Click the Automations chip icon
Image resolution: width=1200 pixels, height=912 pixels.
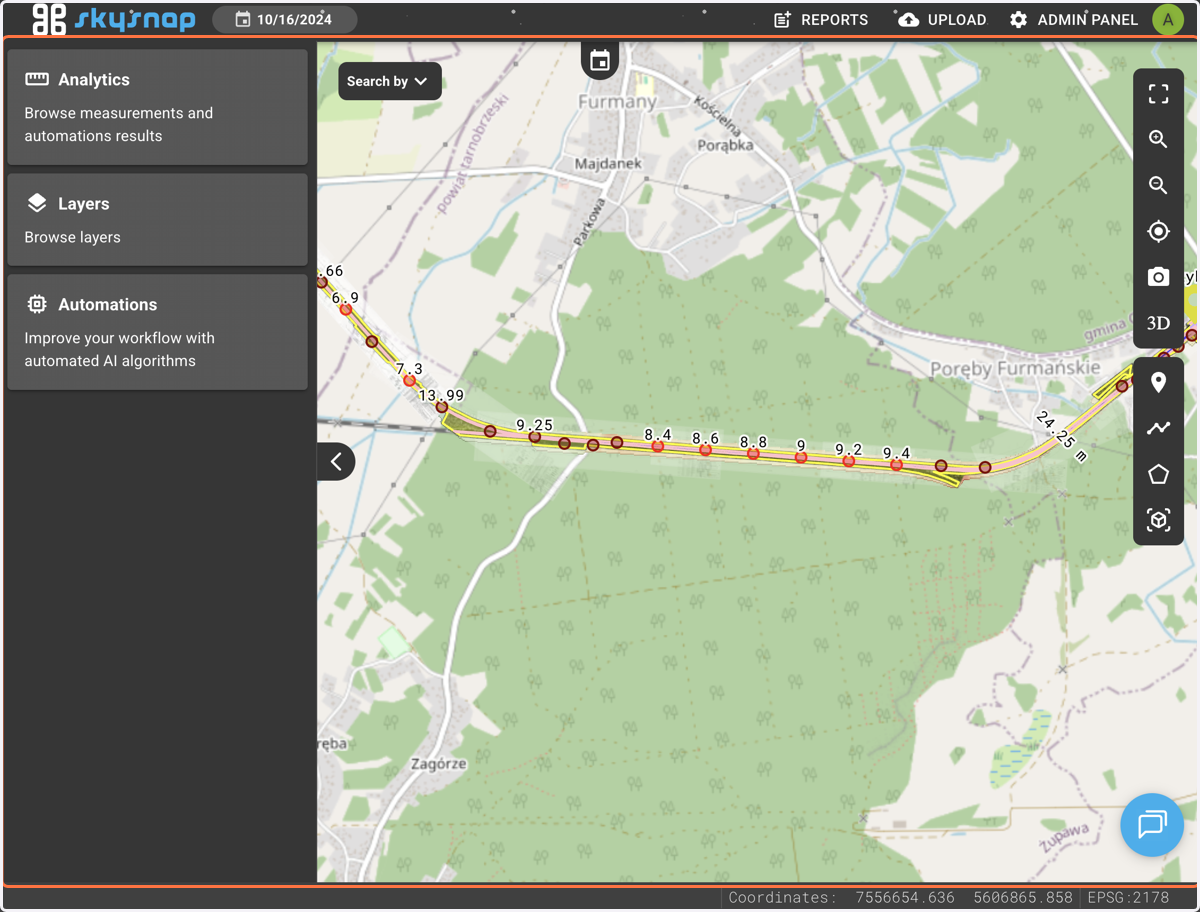37,304
